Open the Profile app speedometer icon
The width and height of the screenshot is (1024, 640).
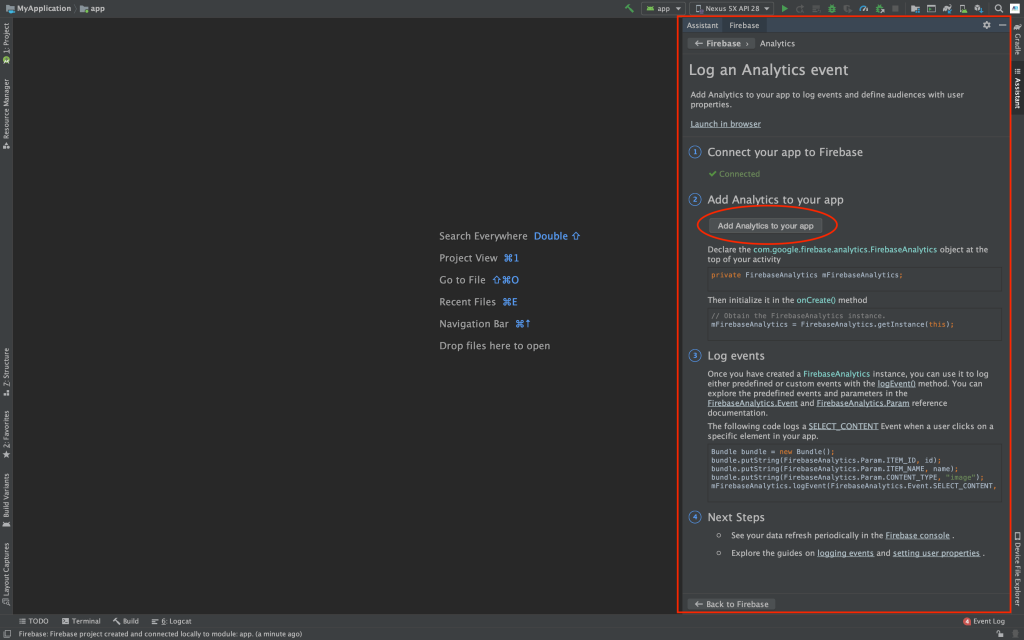coord(863,8)
